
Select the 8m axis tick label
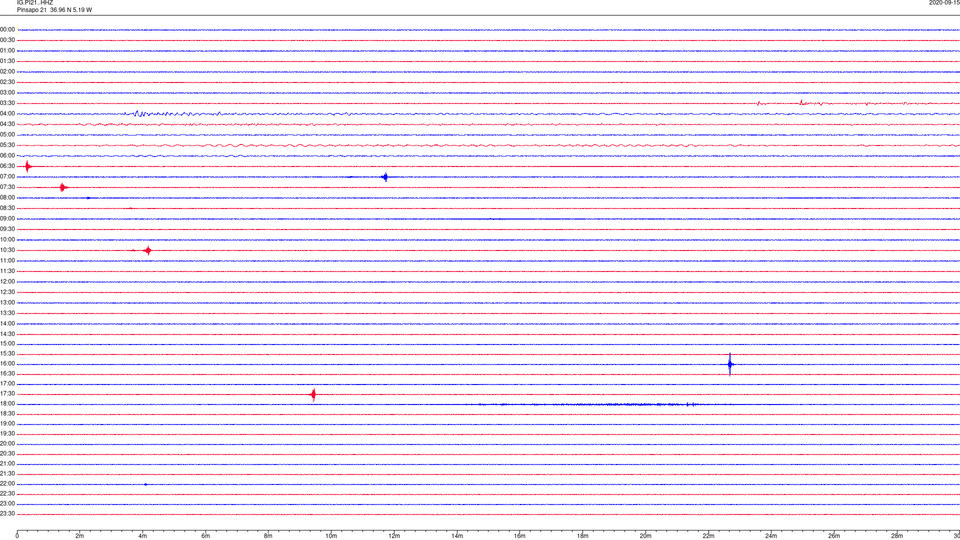pyautogui.click(x=268, y=536)
